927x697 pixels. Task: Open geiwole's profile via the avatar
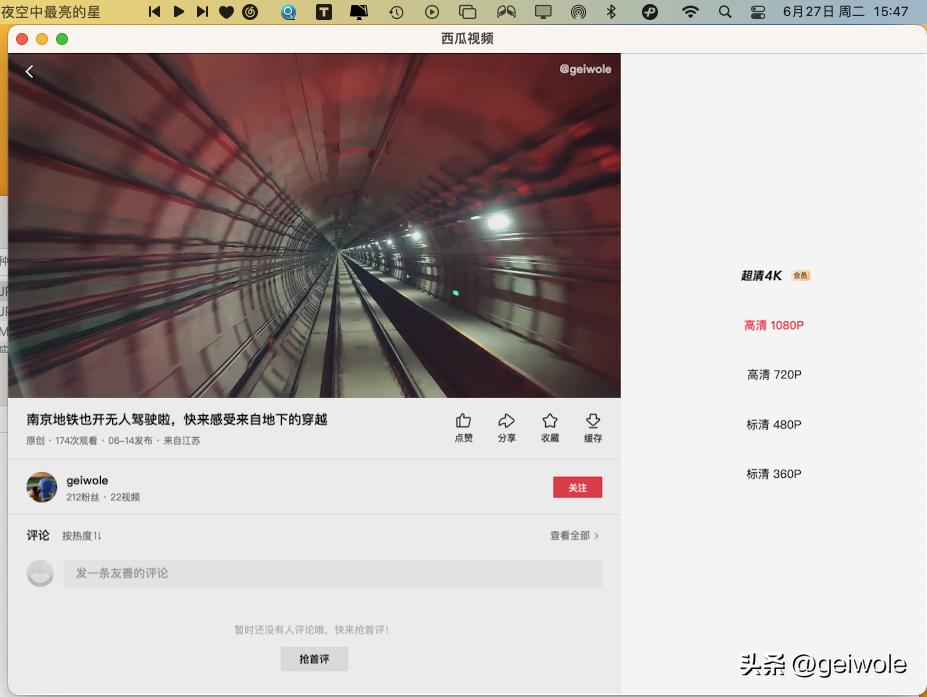(x=41, y=487)
